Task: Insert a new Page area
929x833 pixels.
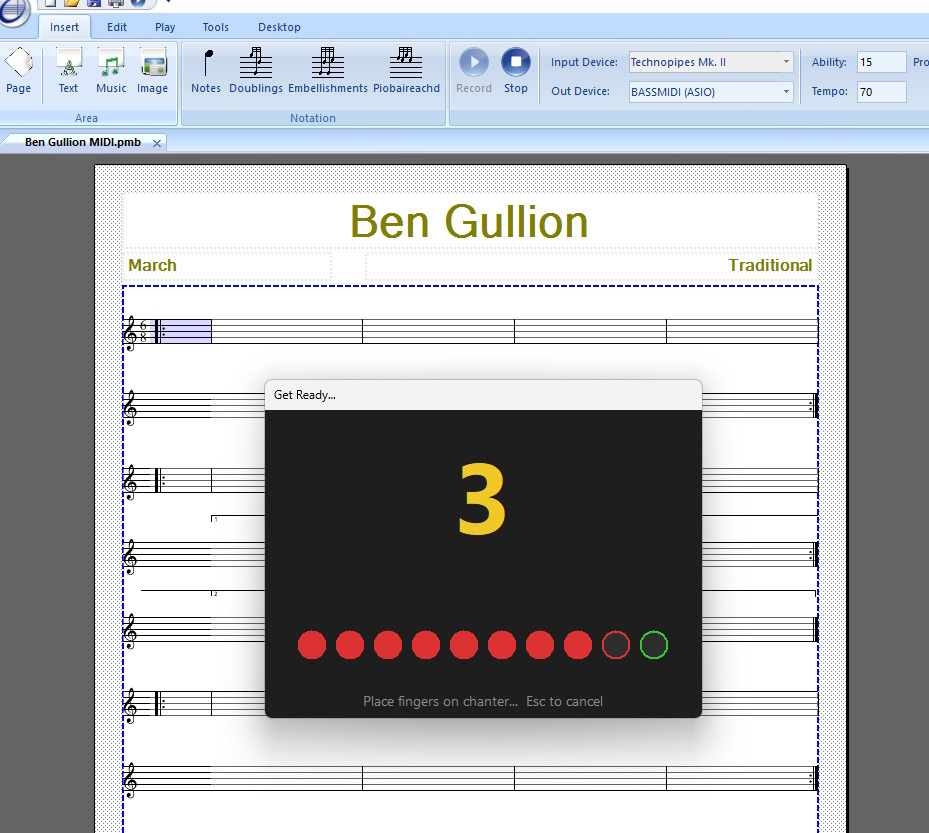Action: [x=18, y=71]
